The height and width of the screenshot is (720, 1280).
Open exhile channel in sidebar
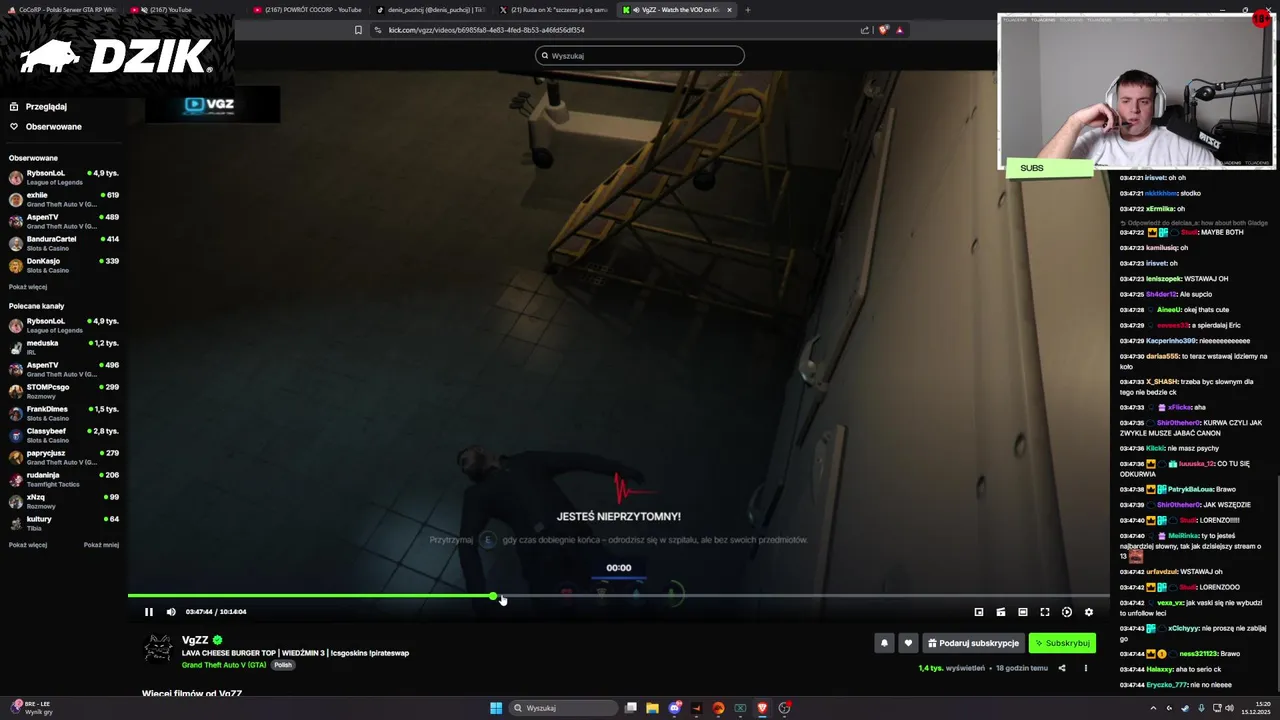point(64,200)
